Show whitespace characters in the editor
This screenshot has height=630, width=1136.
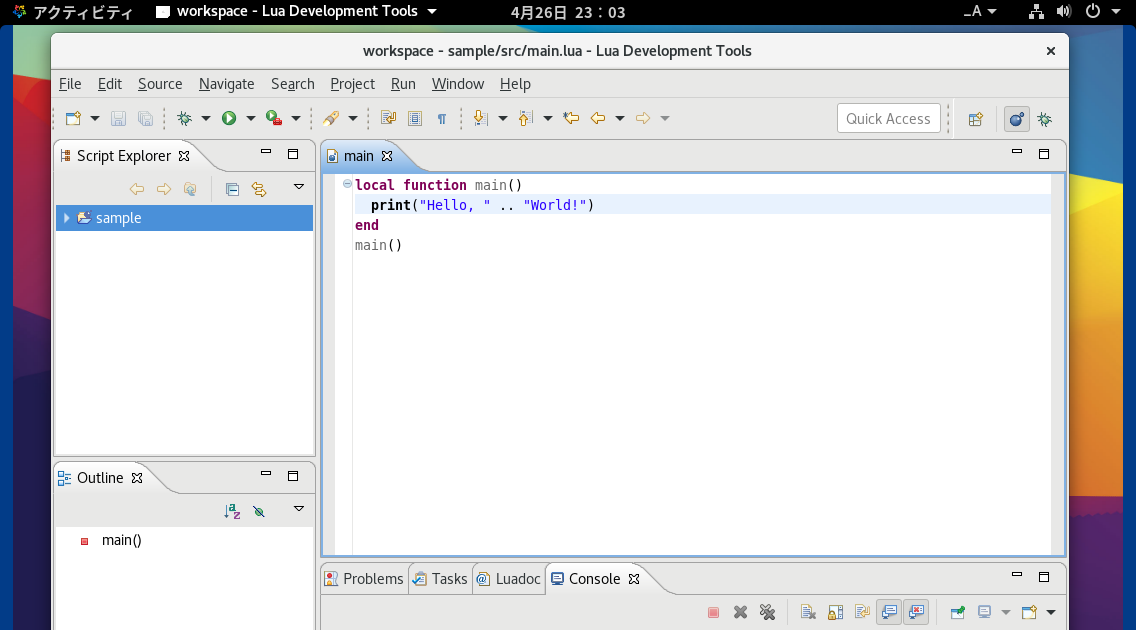coord(442,118)
